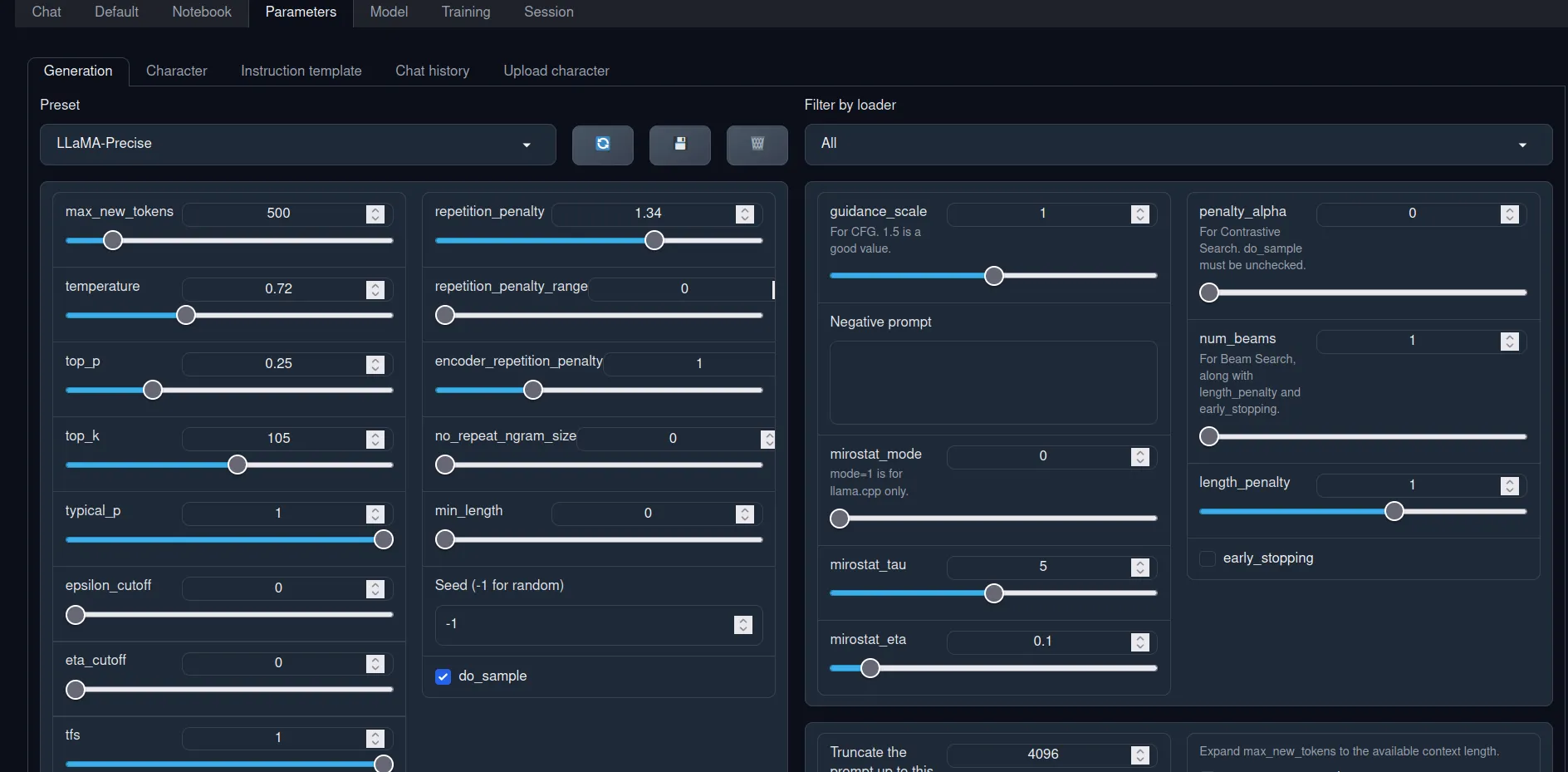Enable the early_stopping checkbox

[1208, 558]
